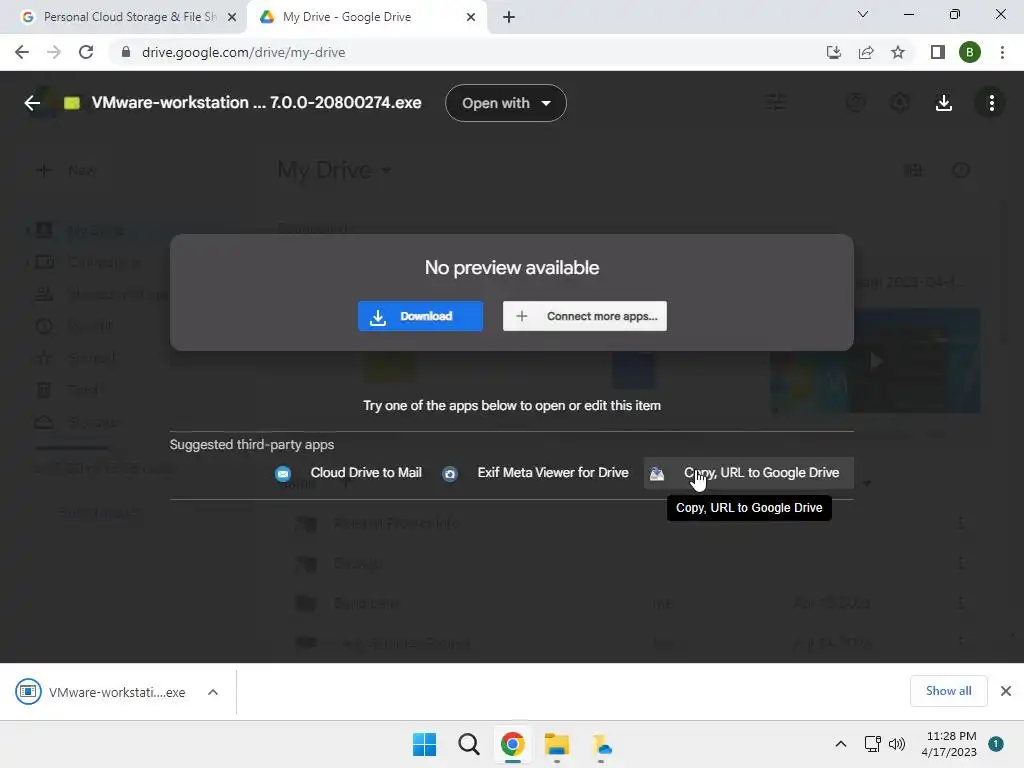Click the download icon in preview toolbar
The height and width of the screenshot is (768, 1024).
(944, 103)
